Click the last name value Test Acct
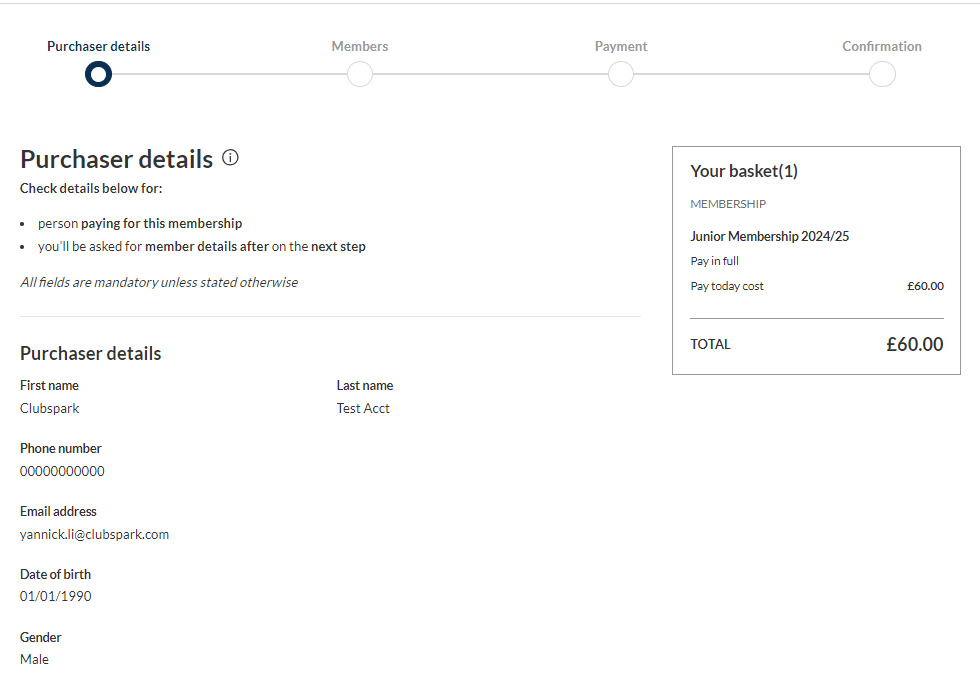The height and width of the screenshot is (693, 980). 363,408
